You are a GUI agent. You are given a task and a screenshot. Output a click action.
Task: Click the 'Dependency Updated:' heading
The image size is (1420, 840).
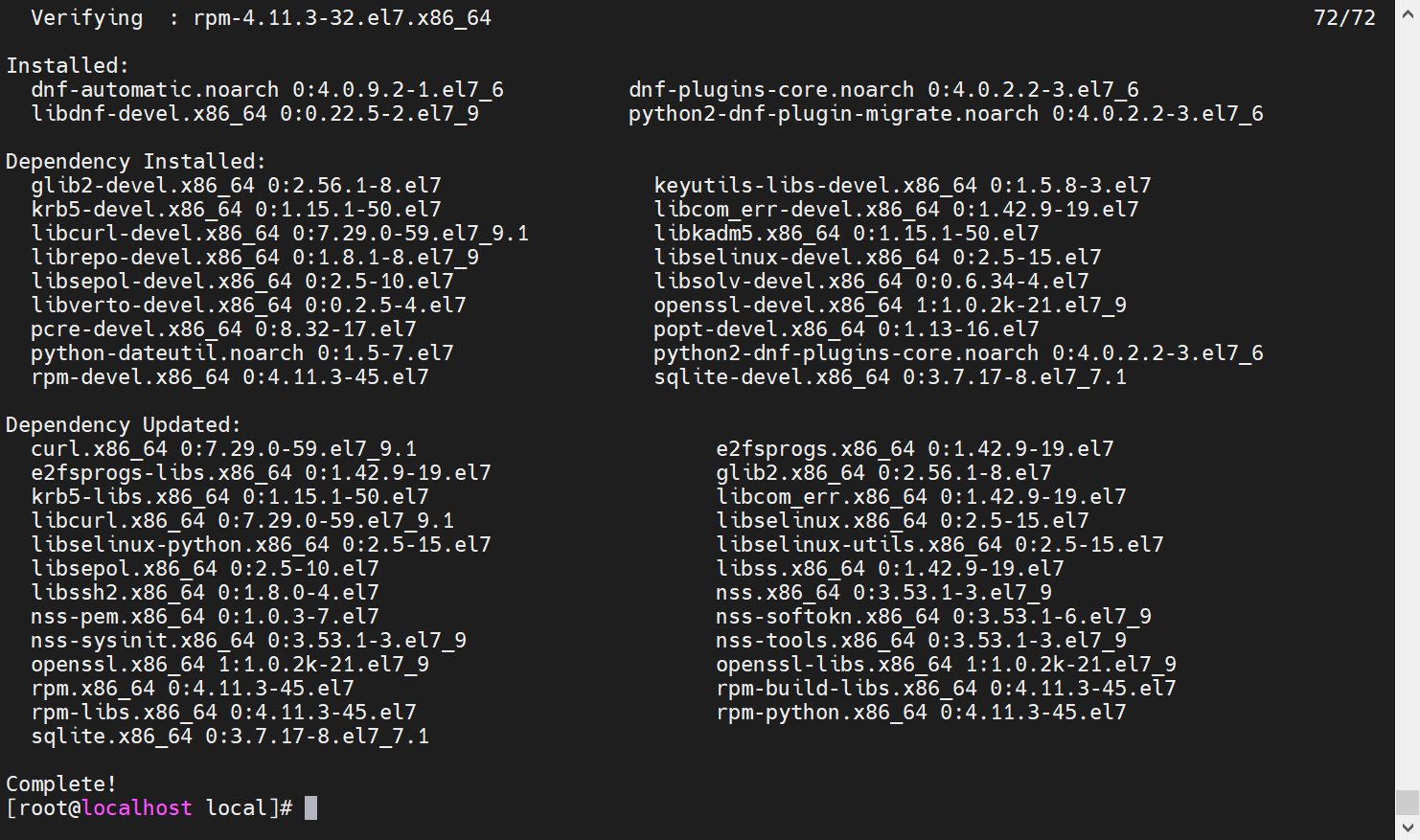click(123, 424)
